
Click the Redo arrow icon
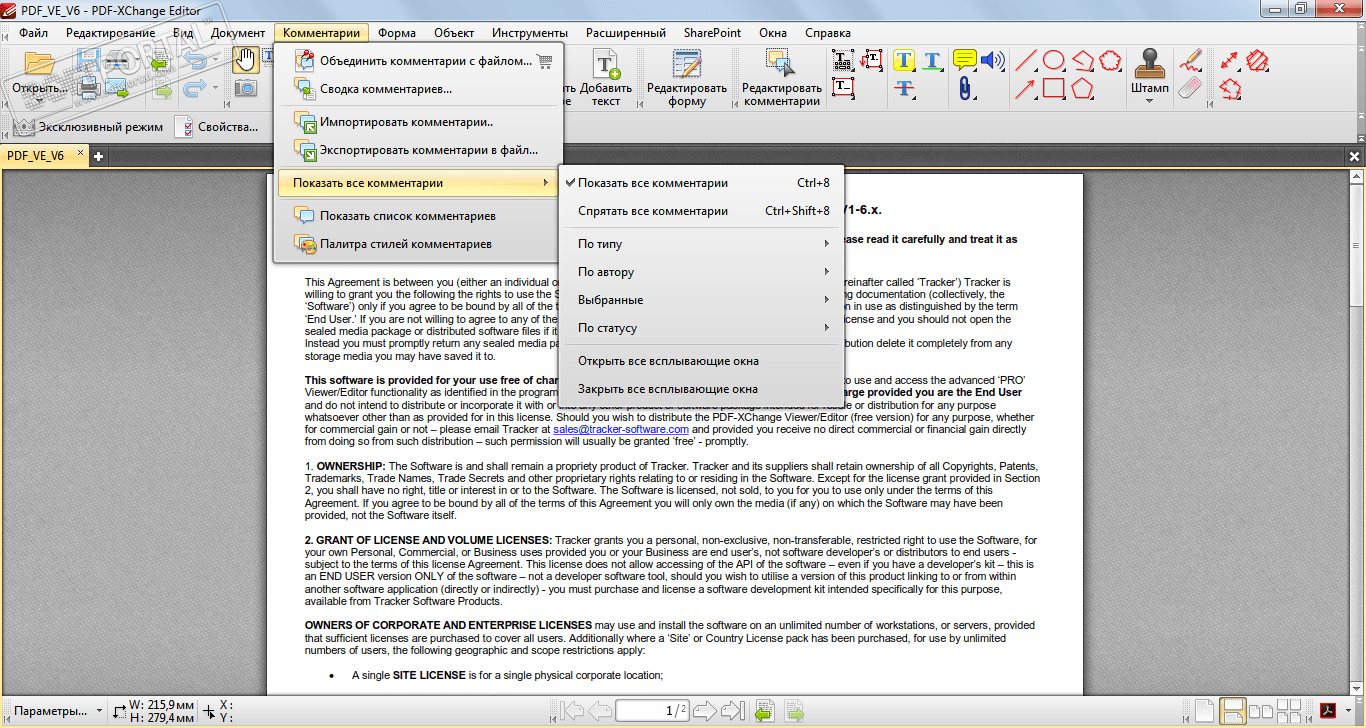click(x=194, y=88)
